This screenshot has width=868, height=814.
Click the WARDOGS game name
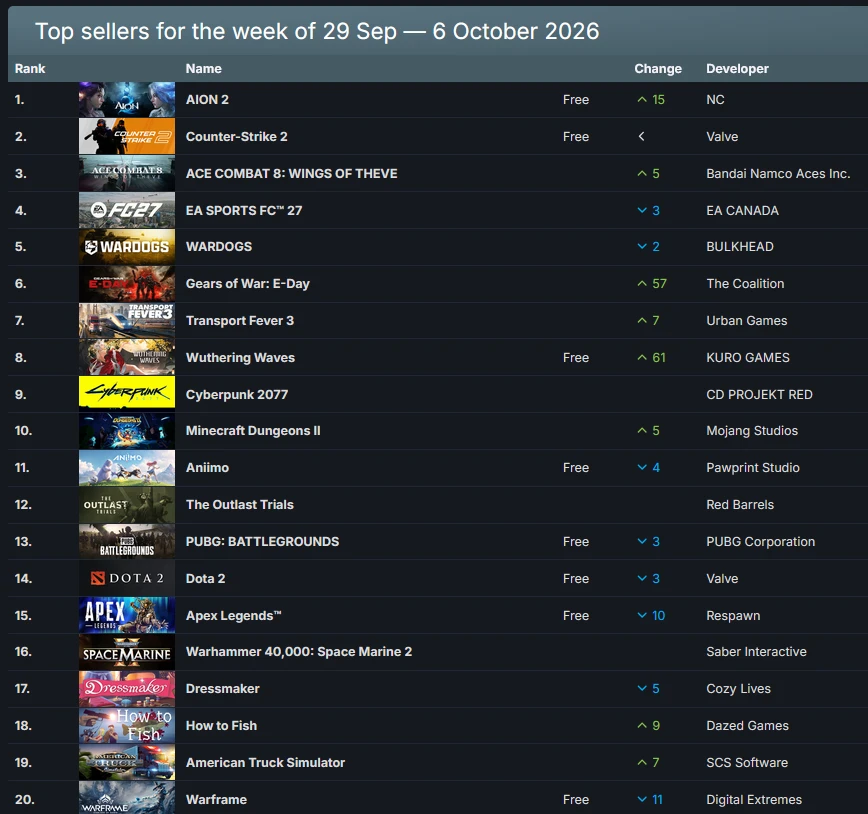[x=219, y=246]
